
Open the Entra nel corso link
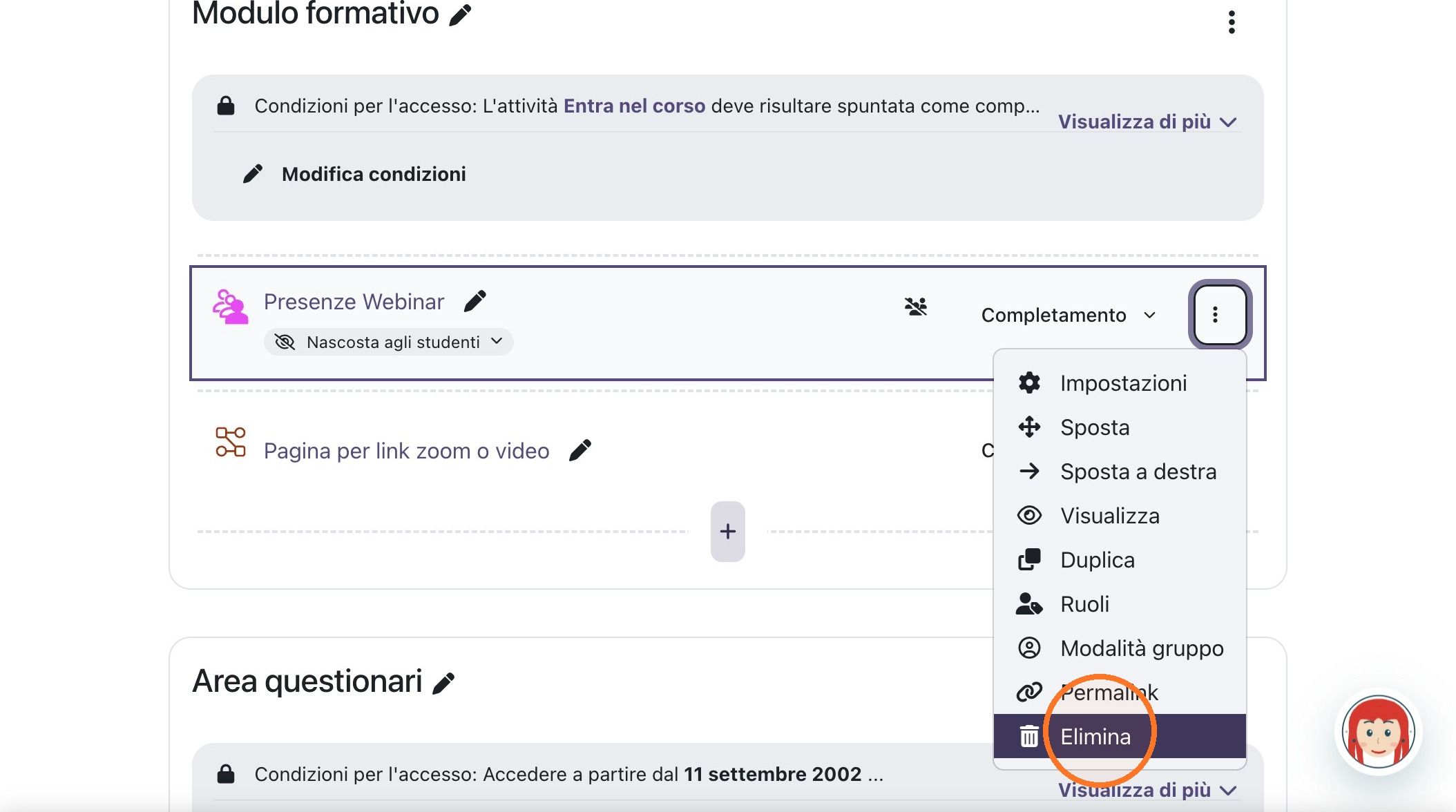tap(634, 106)
